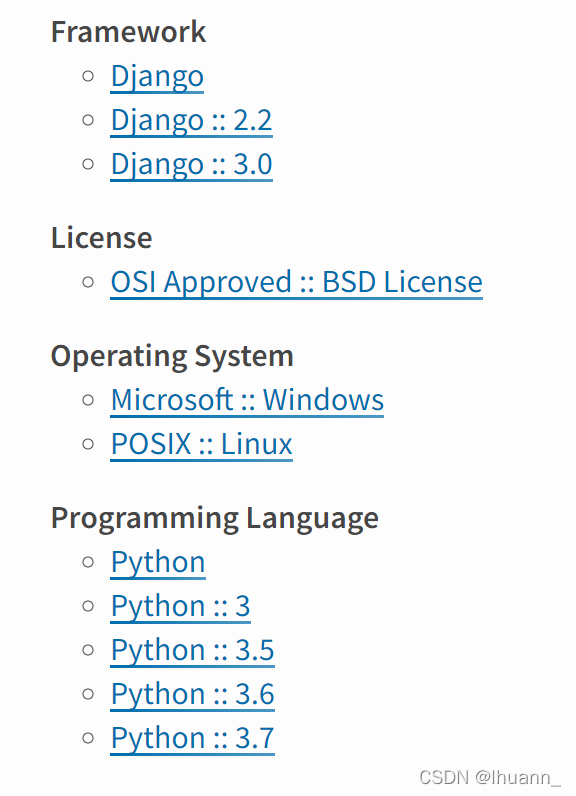Click the Programming Language heading
Viewport: 576px width, 796px height.
215,519
